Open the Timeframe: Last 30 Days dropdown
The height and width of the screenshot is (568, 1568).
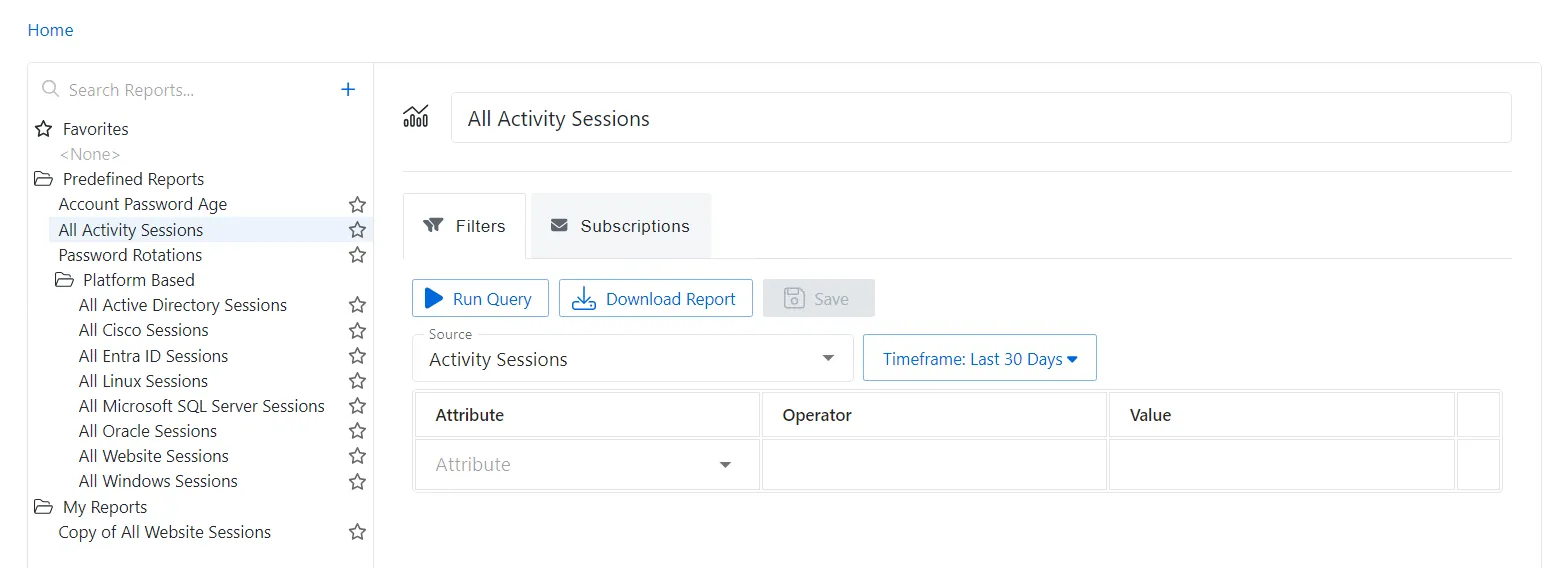tap(980, 358)
